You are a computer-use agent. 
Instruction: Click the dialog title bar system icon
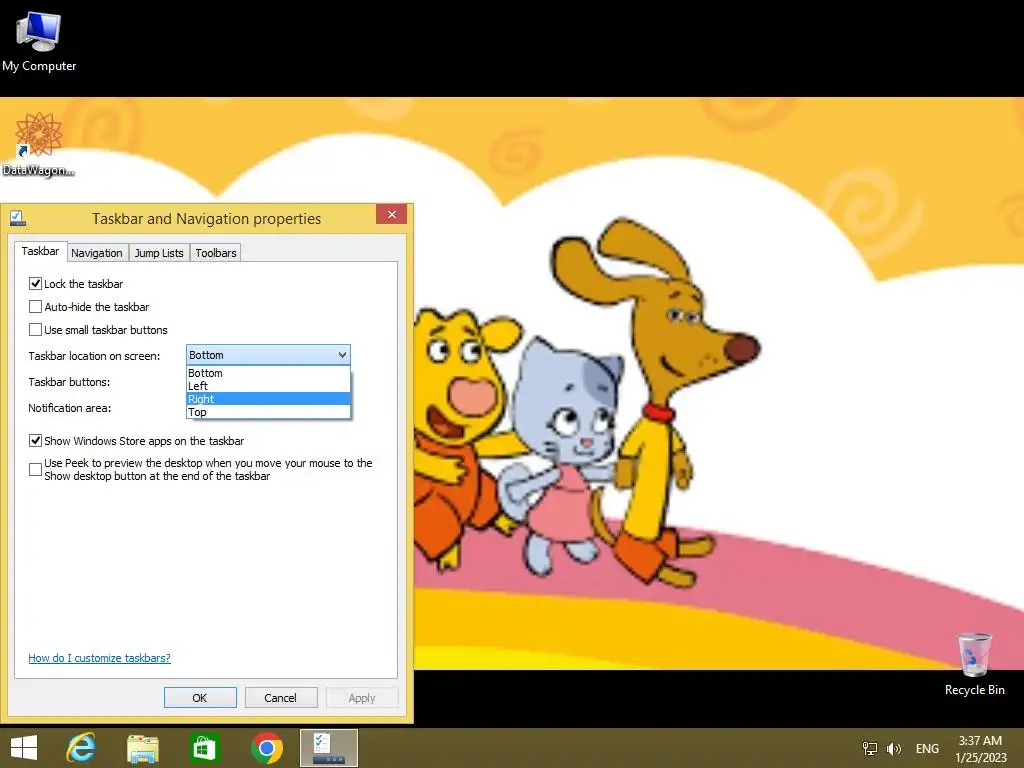click(x=18, y=218)
